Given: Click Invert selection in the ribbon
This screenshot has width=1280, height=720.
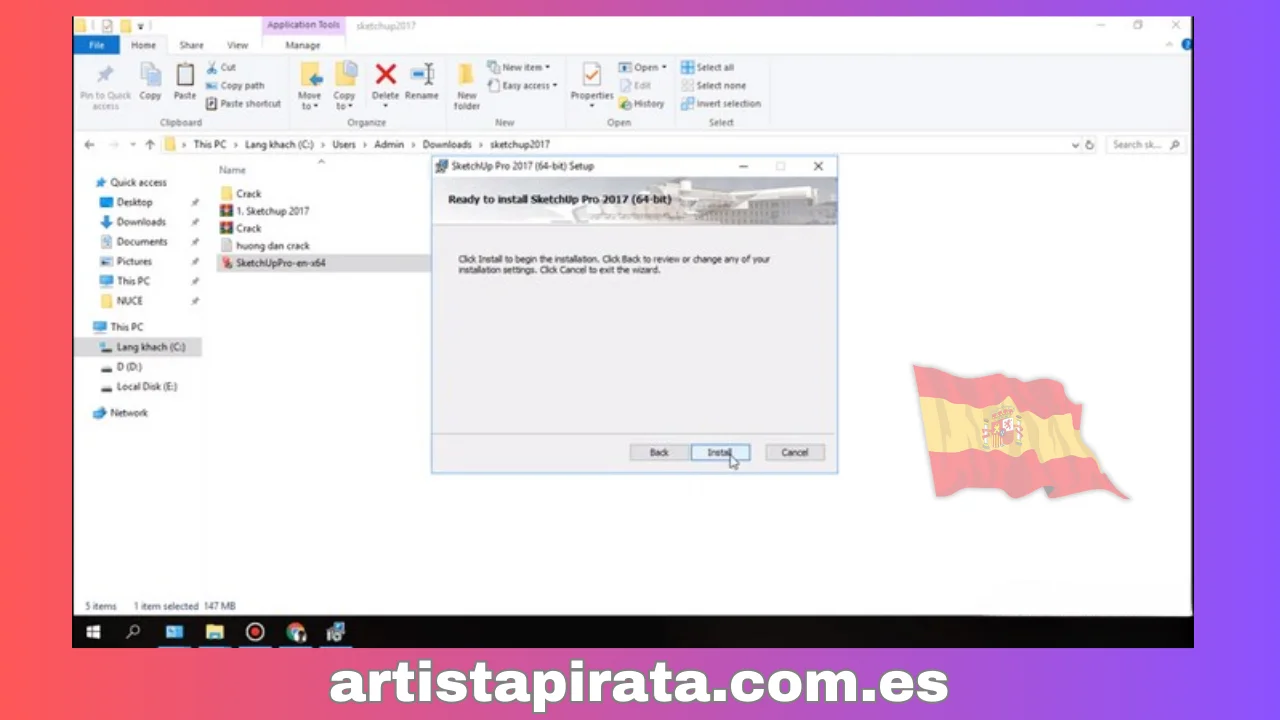Looking at the screenshot, I should 721,103.
